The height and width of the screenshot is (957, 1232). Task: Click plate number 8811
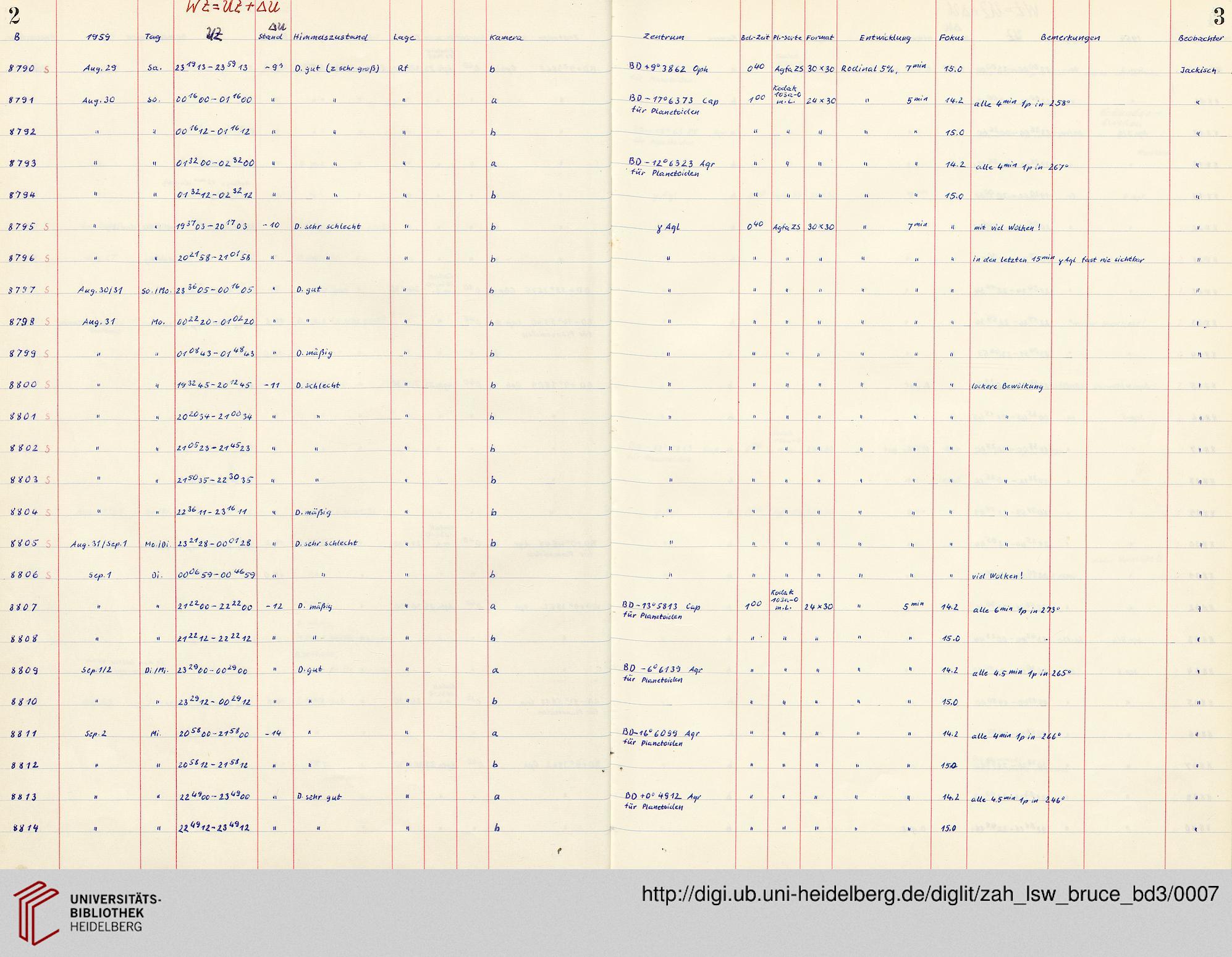tap(23, 733)
